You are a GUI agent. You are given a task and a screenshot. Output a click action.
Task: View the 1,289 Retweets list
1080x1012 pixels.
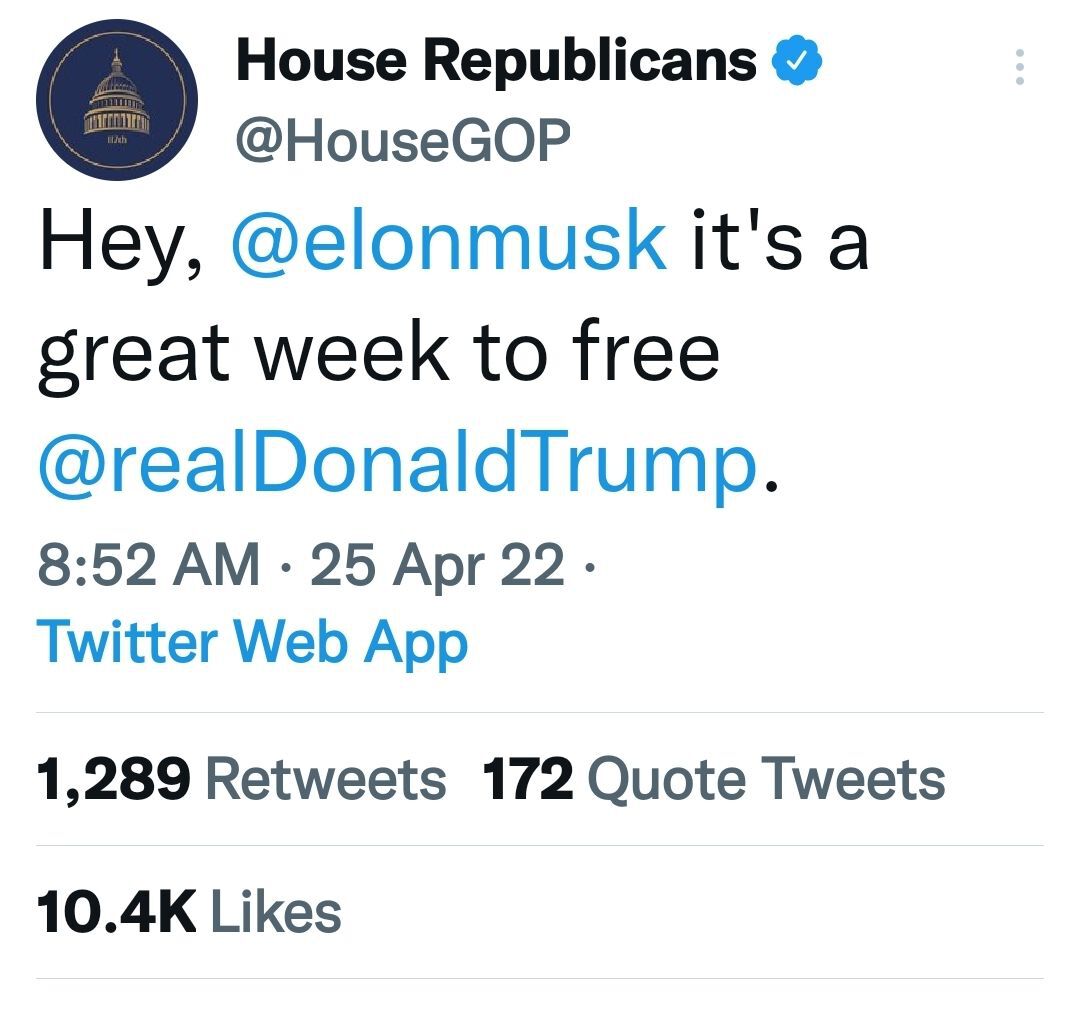pyautogui.click(x=240, y=778)
